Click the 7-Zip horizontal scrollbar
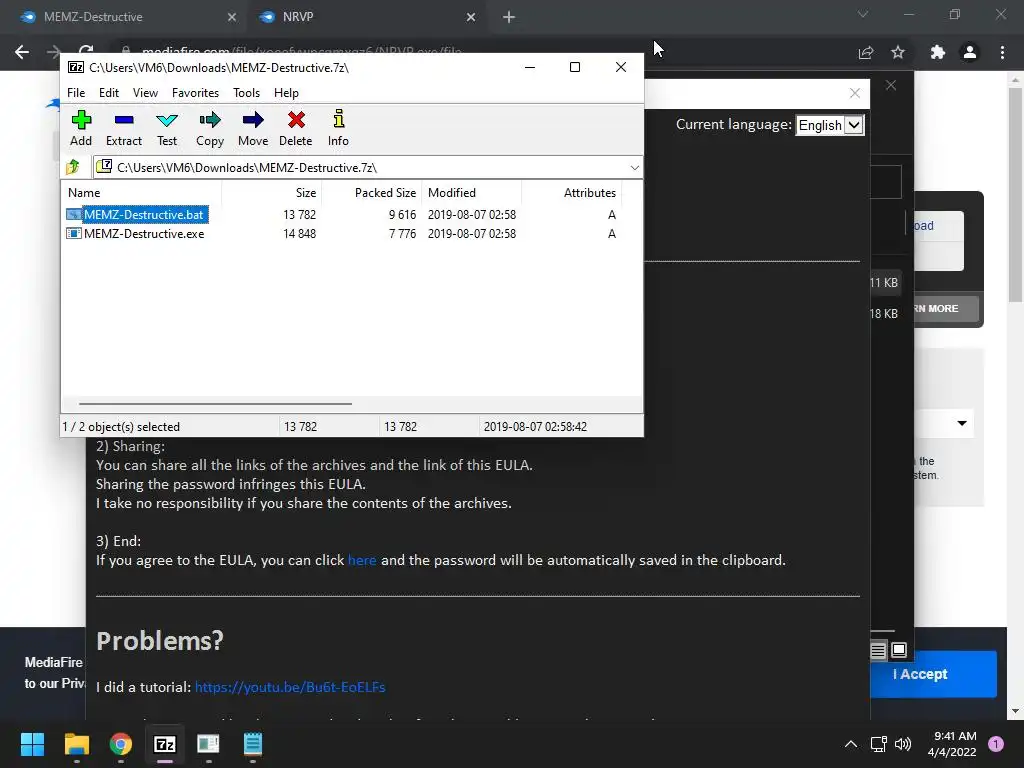 (215, 404)
